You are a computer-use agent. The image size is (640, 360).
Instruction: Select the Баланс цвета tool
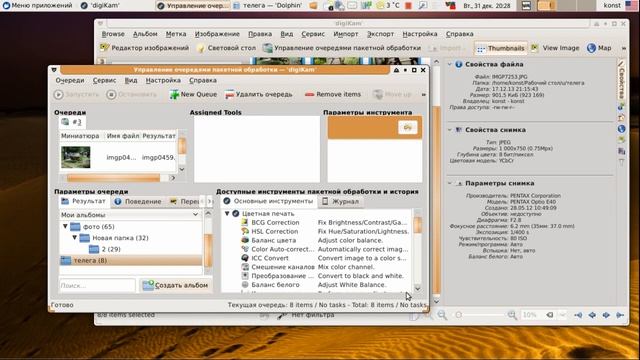point(273,240)
